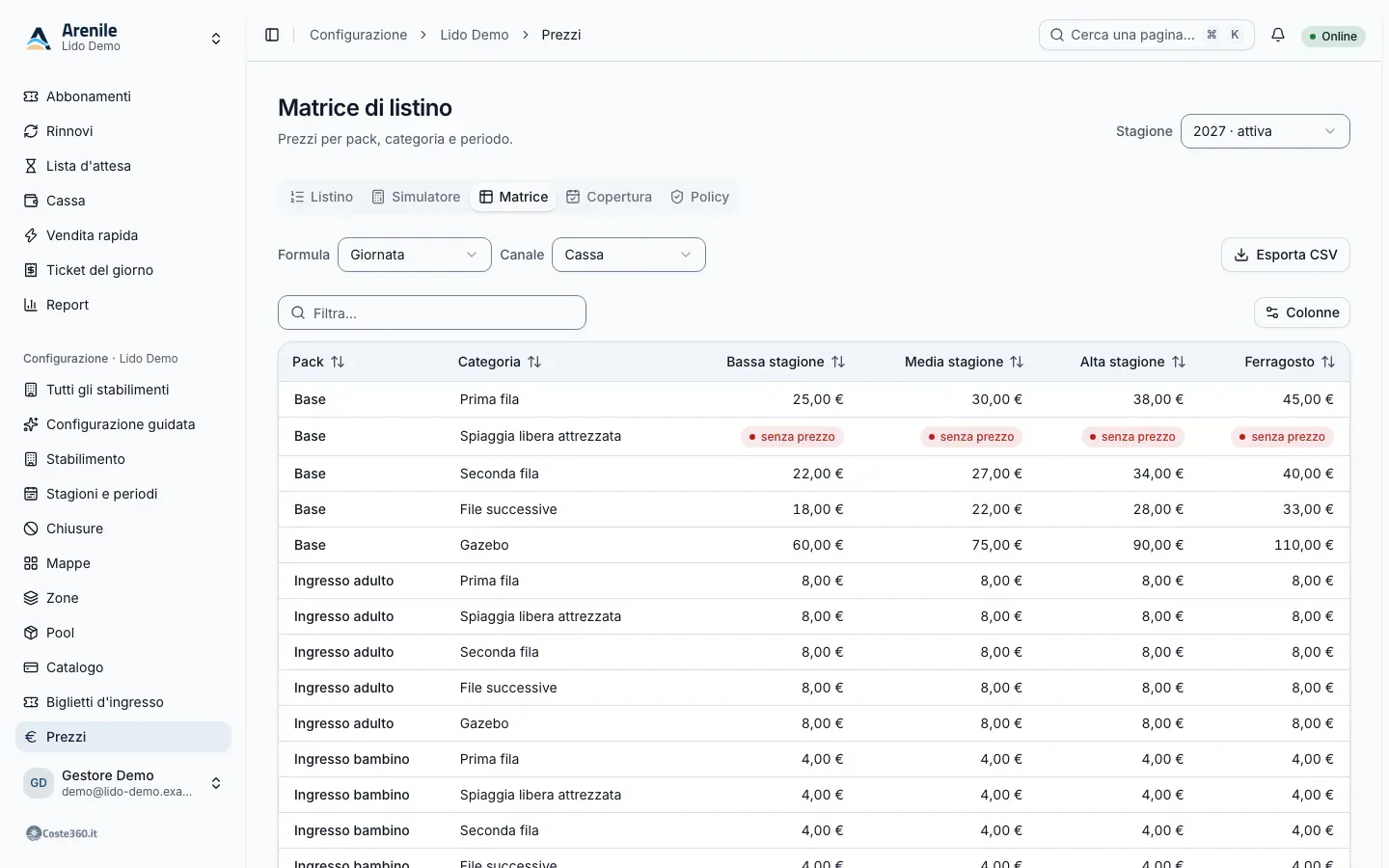This screenshot has width=1389, height=868.
Task: Click the Lista d'attesa hourglass icon
Action: 31,166
